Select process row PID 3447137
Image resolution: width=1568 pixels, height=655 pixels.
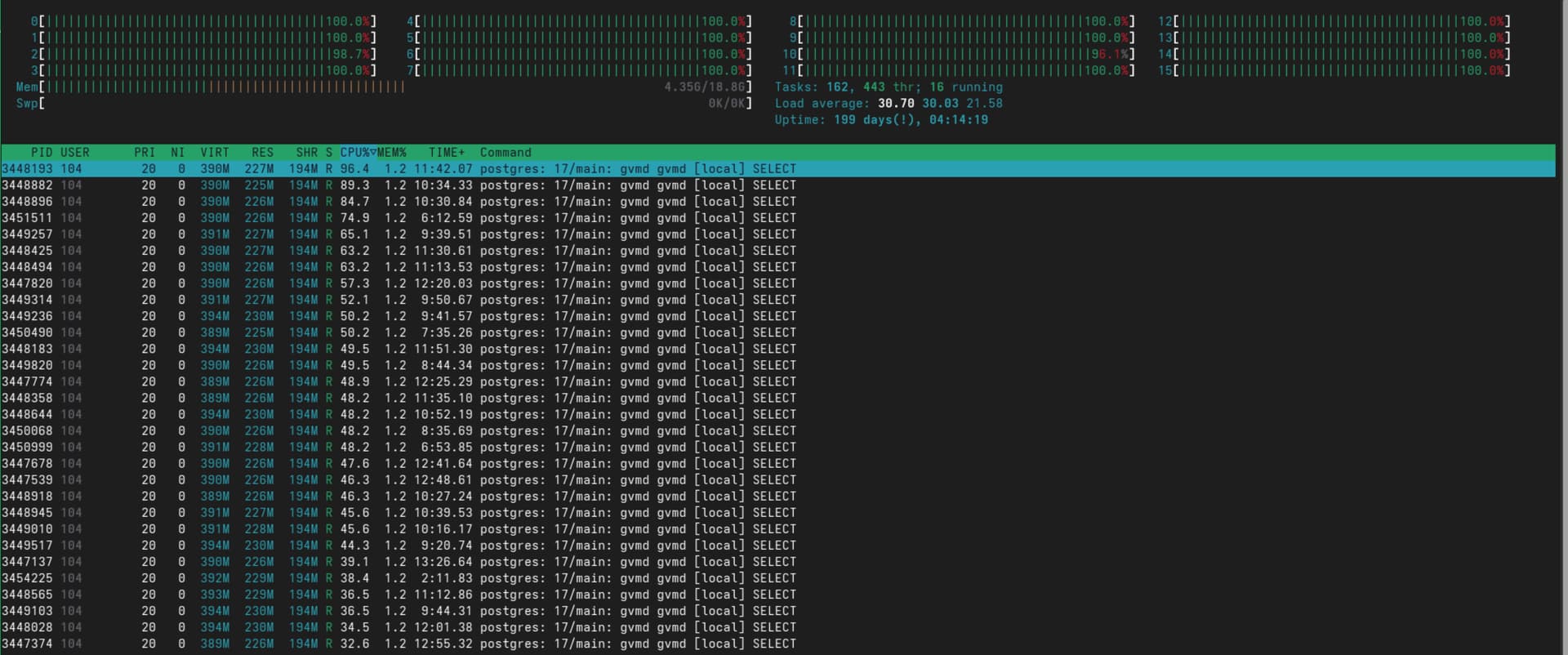point(777,562)
